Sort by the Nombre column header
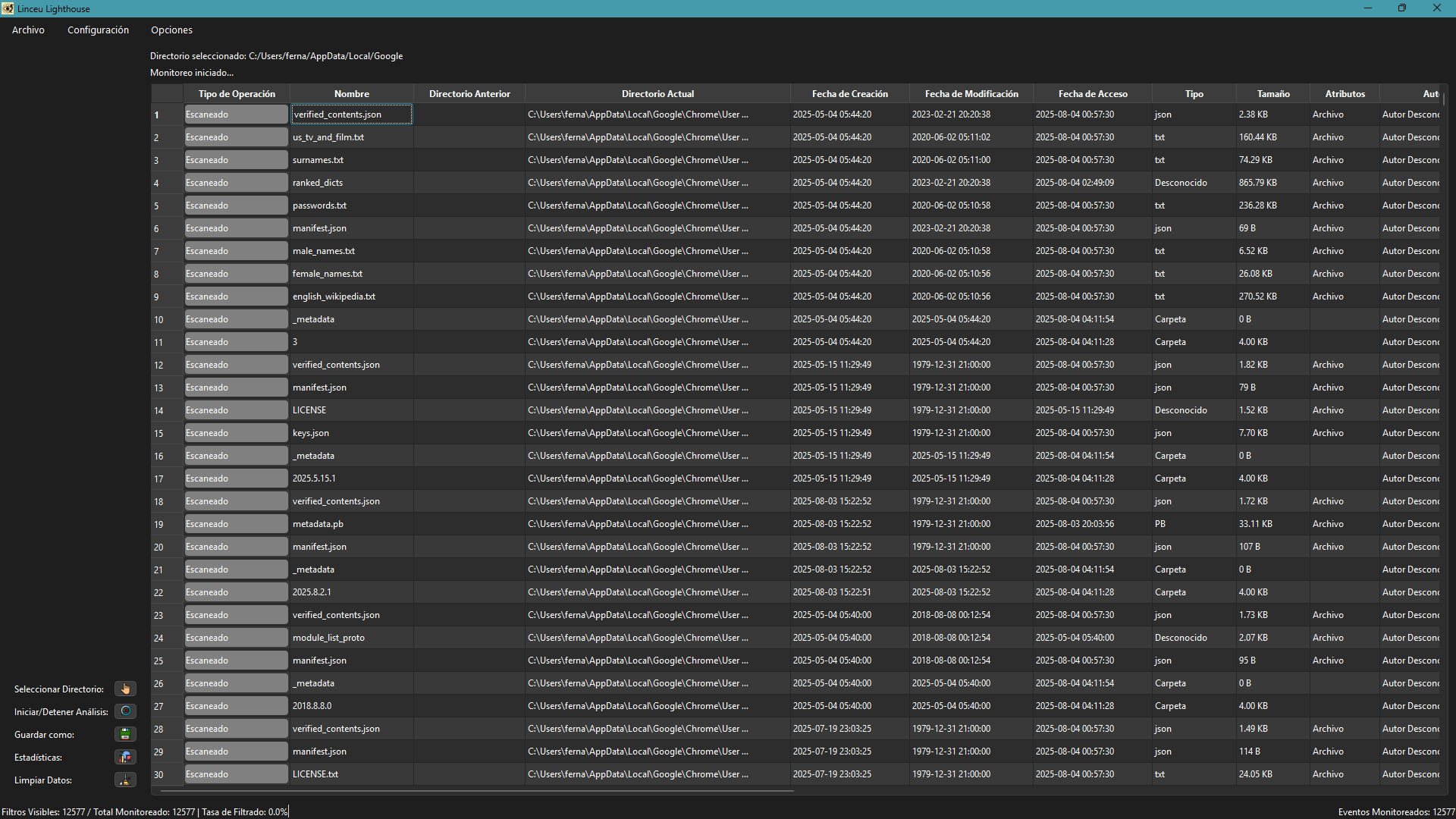 click(351, 94)
